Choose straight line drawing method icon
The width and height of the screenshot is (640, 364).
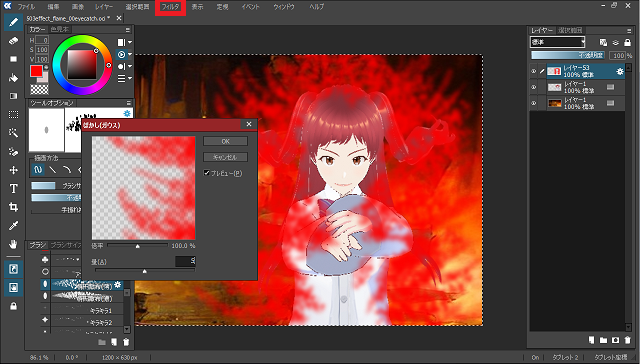[x=53, y=169]
